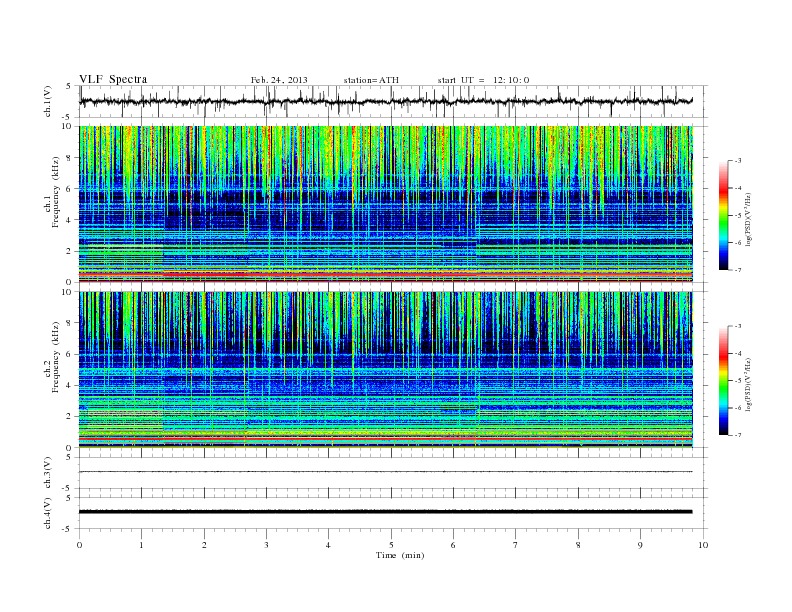Click time axis tick label '3'
The width and height of the screenshot is (792, 612).
pyautogui.click(x=266, y=545)
